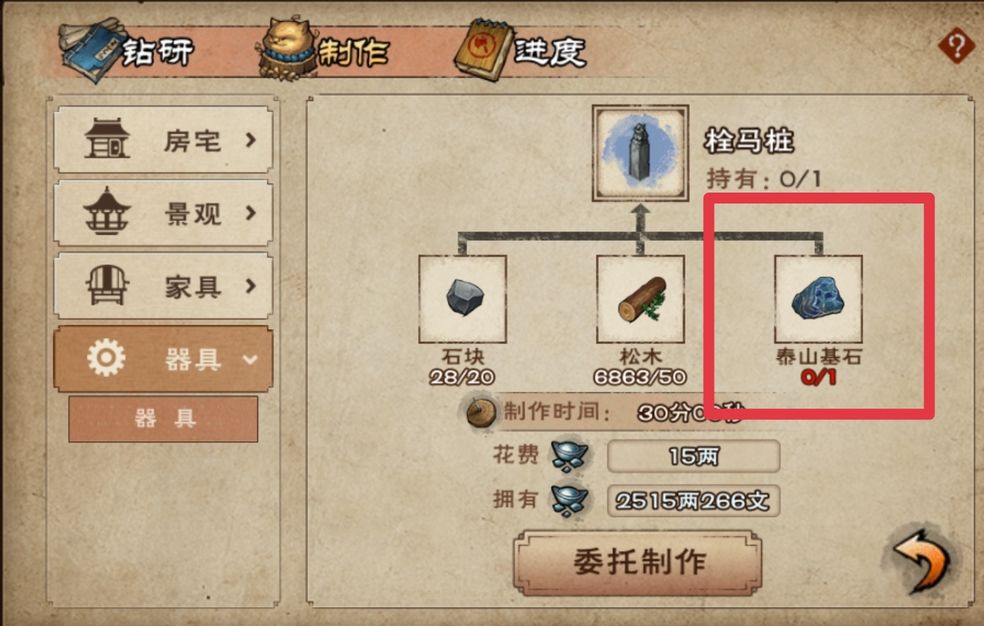This screenshot has height=626, width=984.
Task: Open the help question mark icon
Action: [956, 45]
